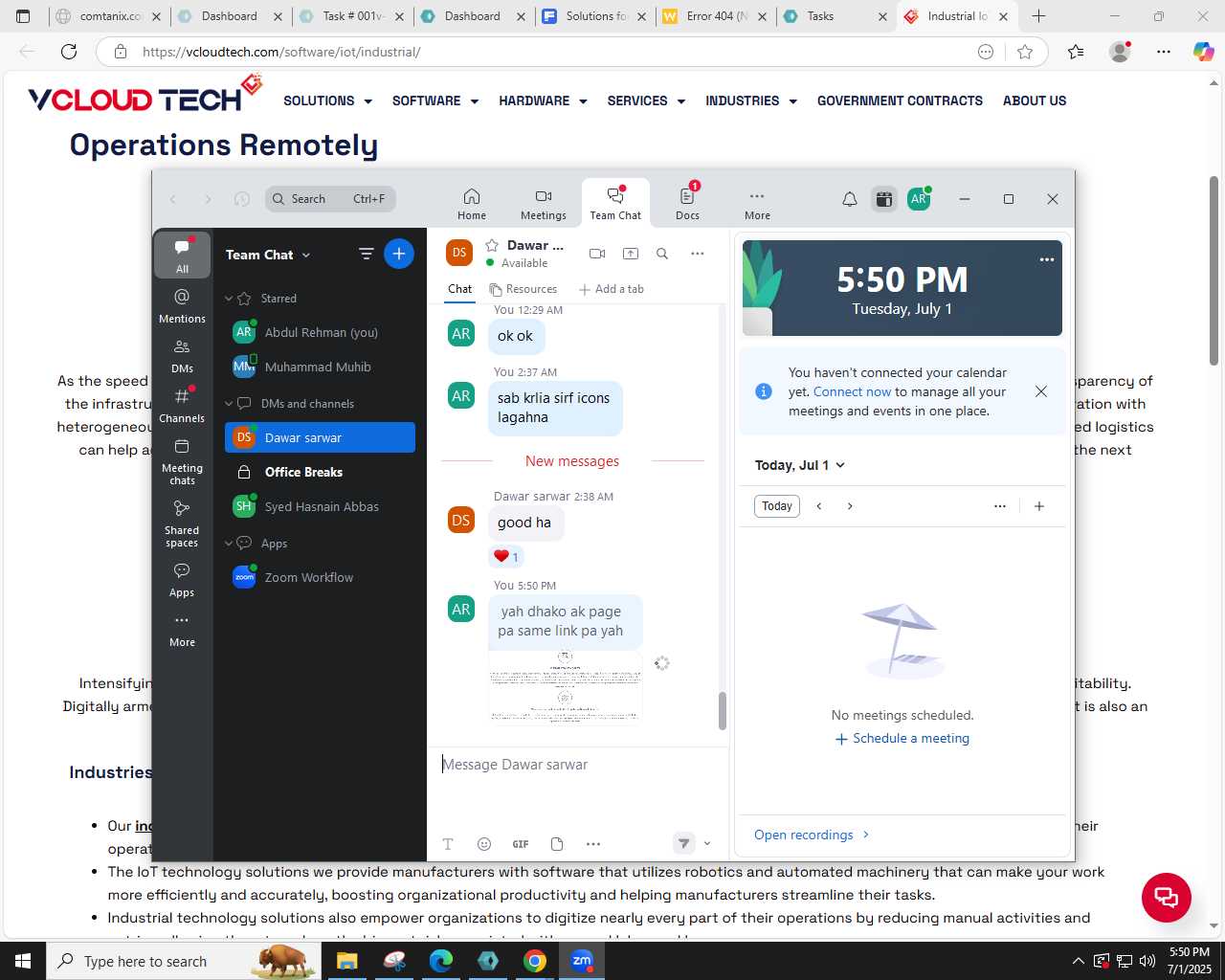This screenshot has width=1225, height=980.
Task: Click the calendar panel icon next to bell
Action: pyautogui.click(x=884, y=199)
